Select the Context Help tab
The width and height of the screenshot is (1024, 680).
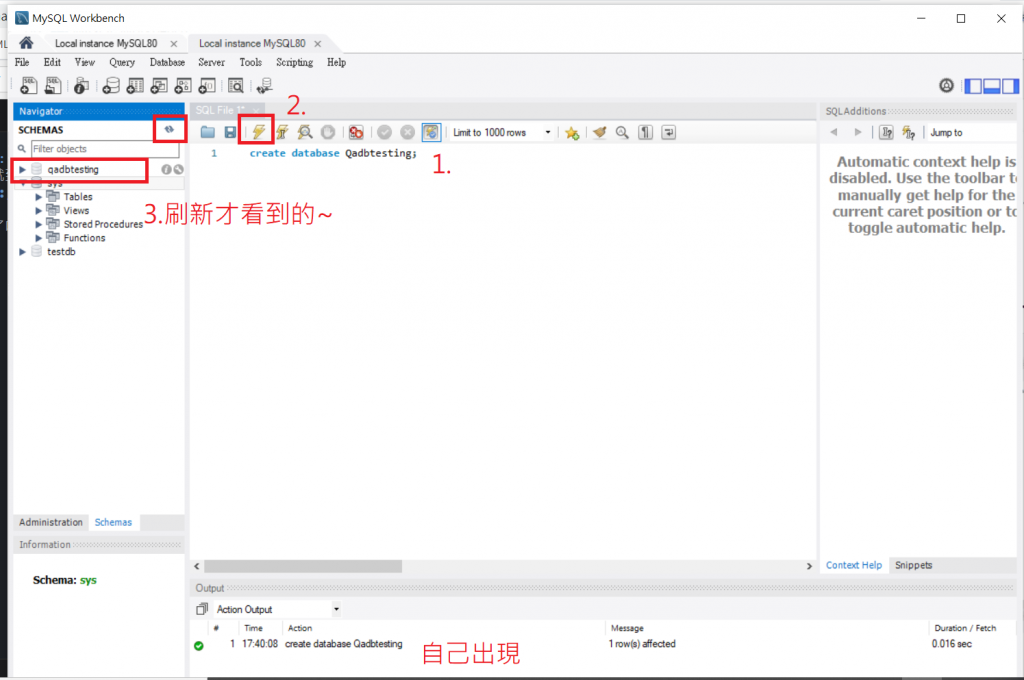coord(854,566)
